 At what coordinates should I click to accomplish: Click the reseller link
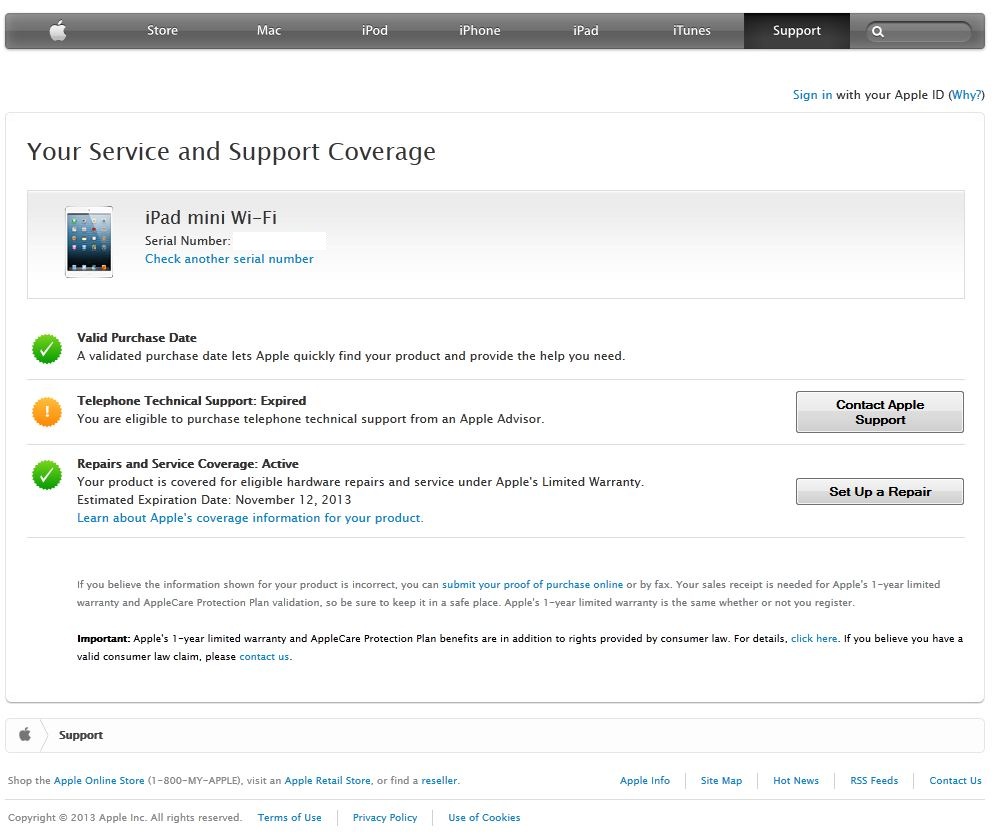pyautogui.click(x=440, y=780)
